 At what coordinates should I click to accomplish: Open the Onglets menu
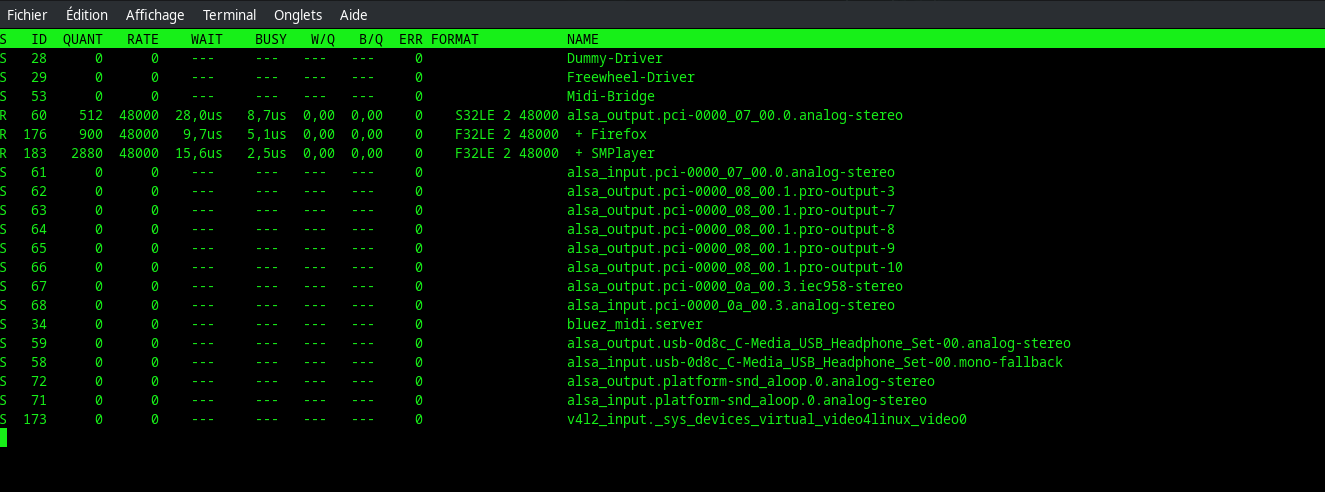[298, 15]
